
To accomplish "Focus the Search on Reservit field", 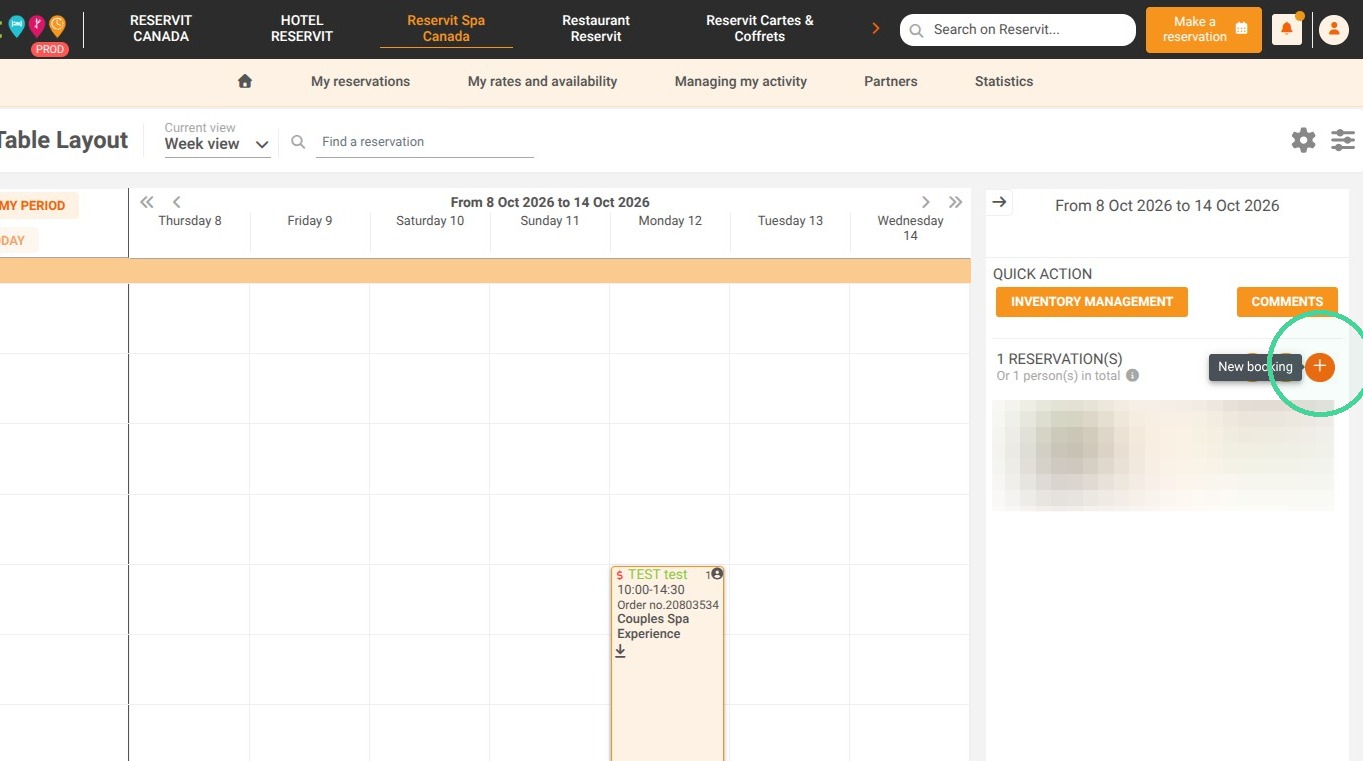I will pyautogui.click(x=1018, y=30).
